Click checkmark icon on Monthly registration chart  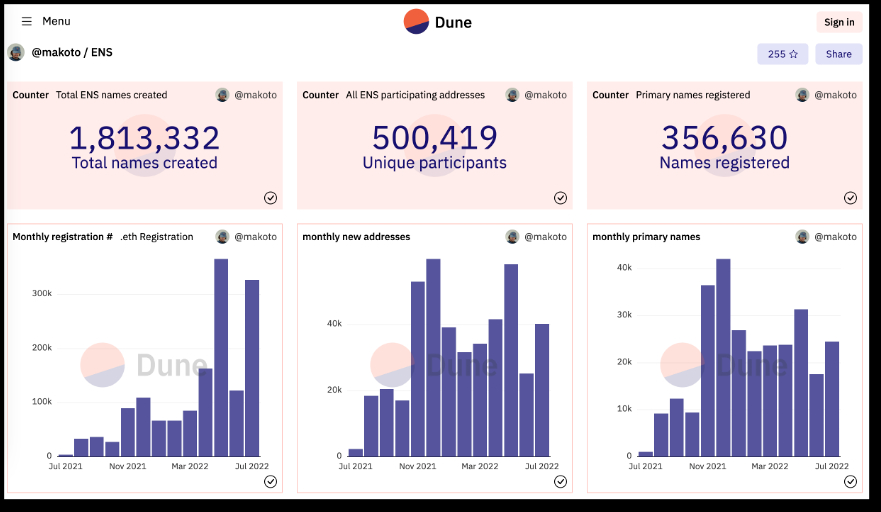click(270, 482)
